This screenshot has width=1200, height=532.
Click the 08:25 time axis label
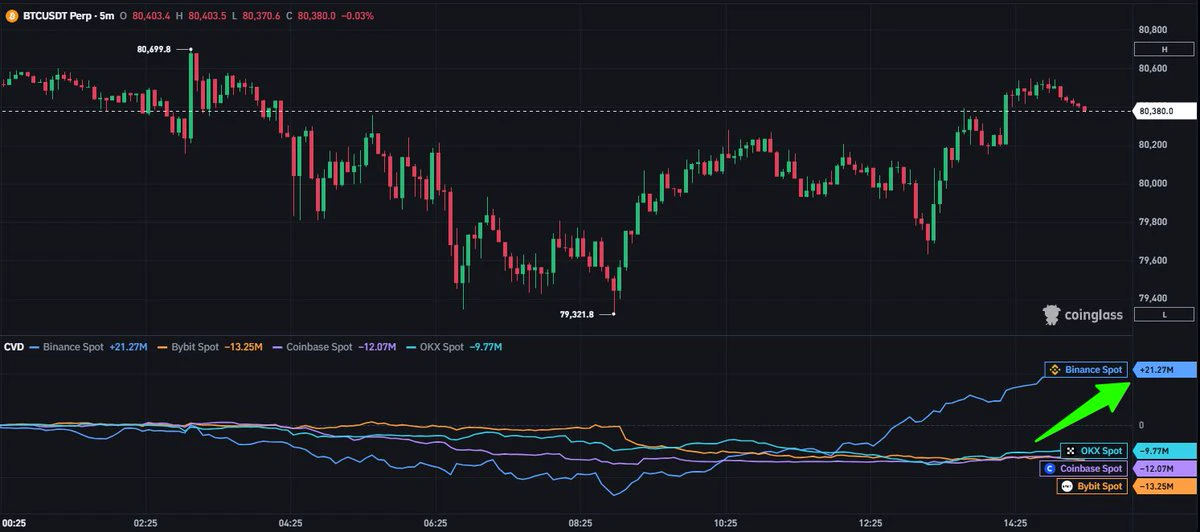pos(580,522)
